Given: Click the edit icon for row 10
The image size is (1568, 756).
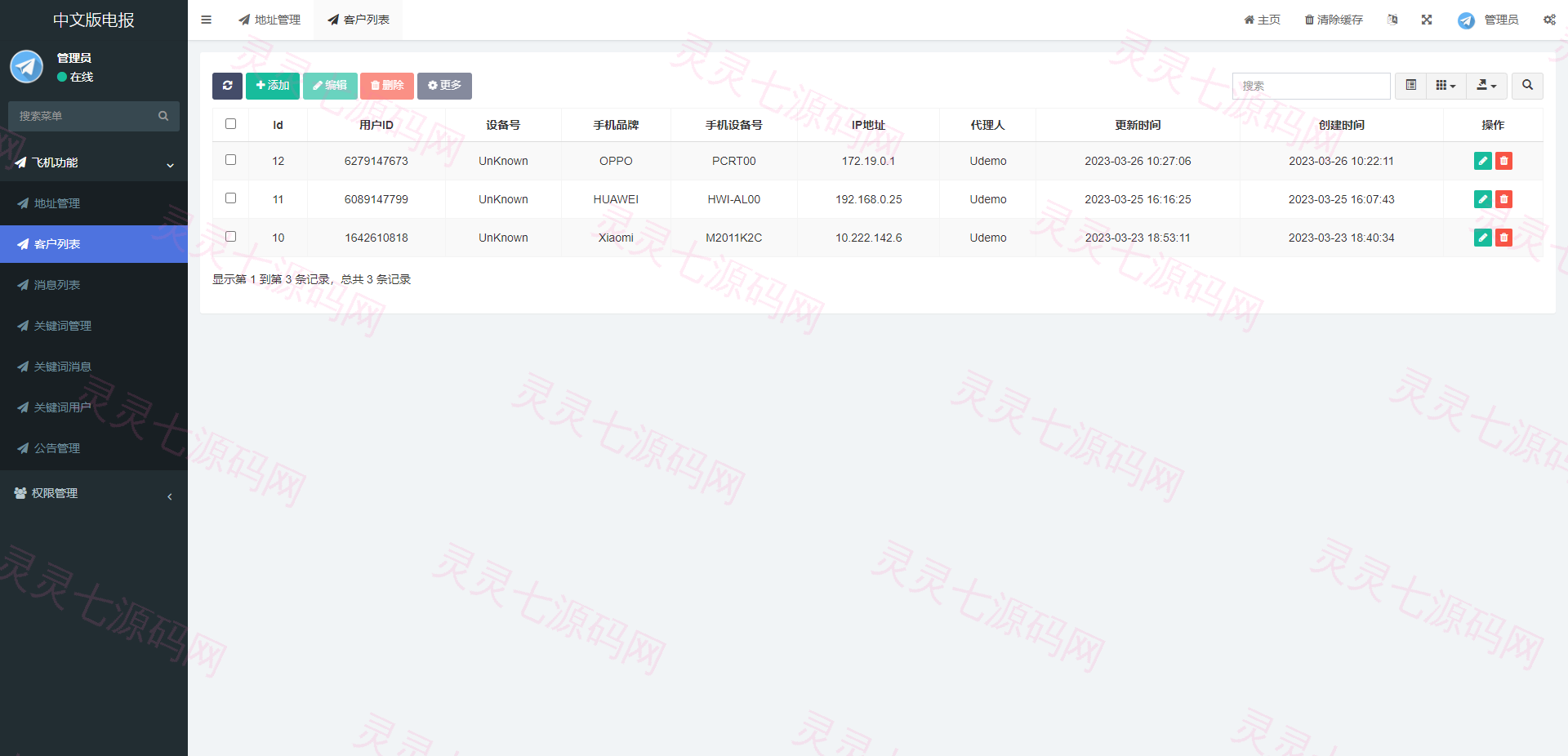Looking at the screenshot, I should tap(1483, 238).
